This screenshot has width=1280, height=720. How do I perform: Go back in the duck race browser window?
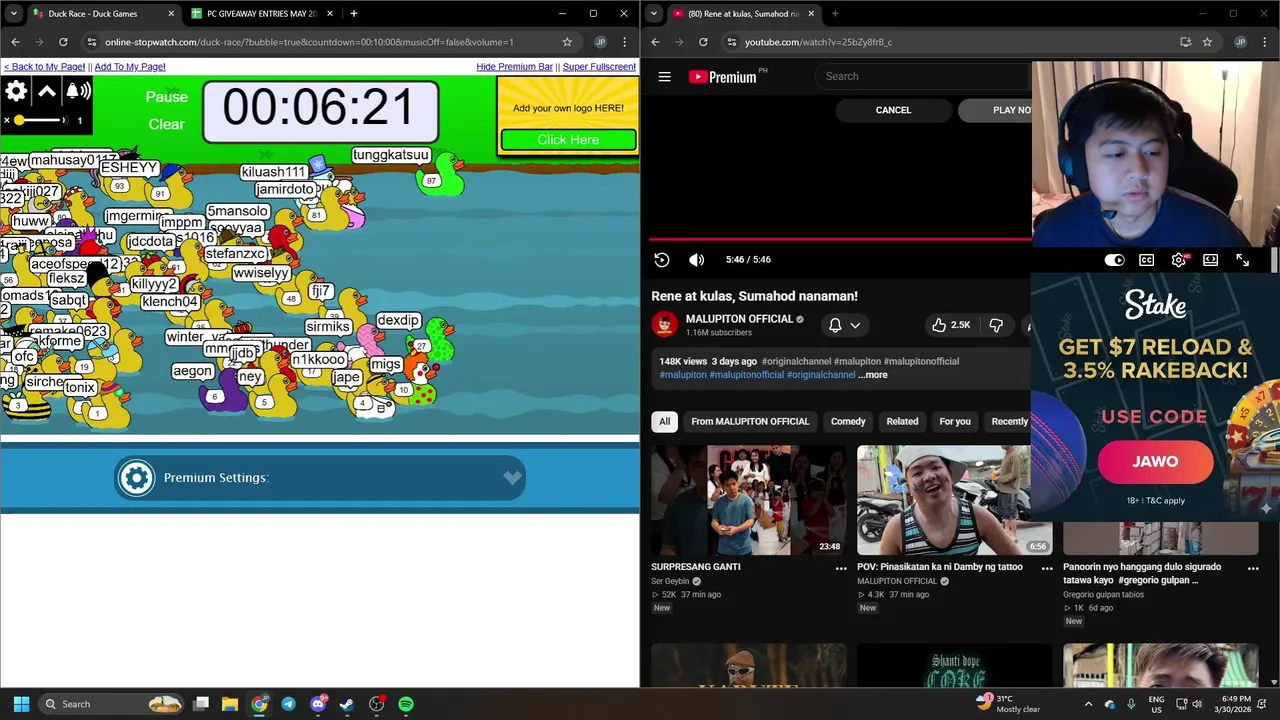pyautogui.click(x=15, y=42)
